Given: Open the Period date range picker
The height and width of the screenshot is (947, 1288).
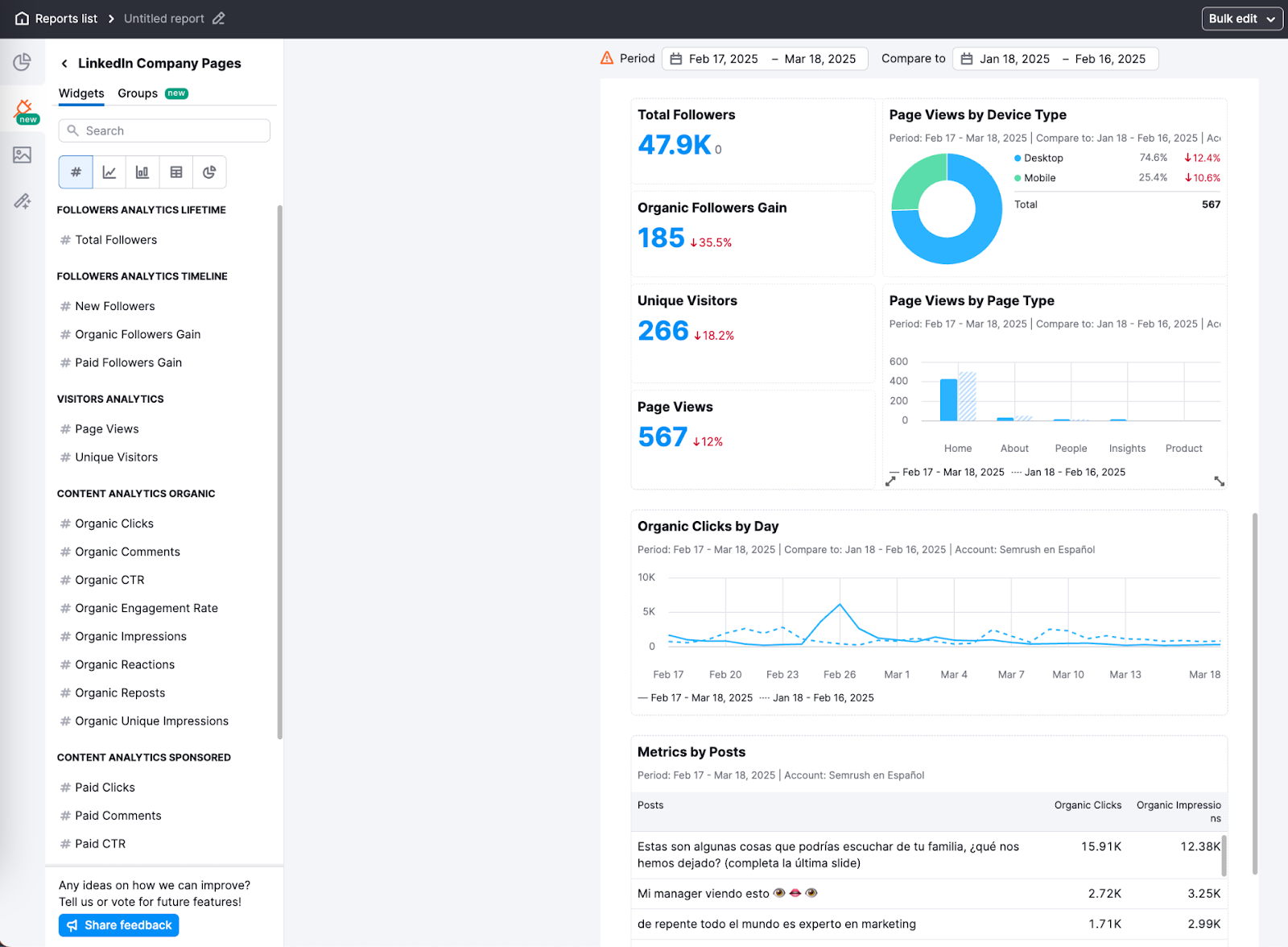Looking at the screenshot, I should [763, 58].
